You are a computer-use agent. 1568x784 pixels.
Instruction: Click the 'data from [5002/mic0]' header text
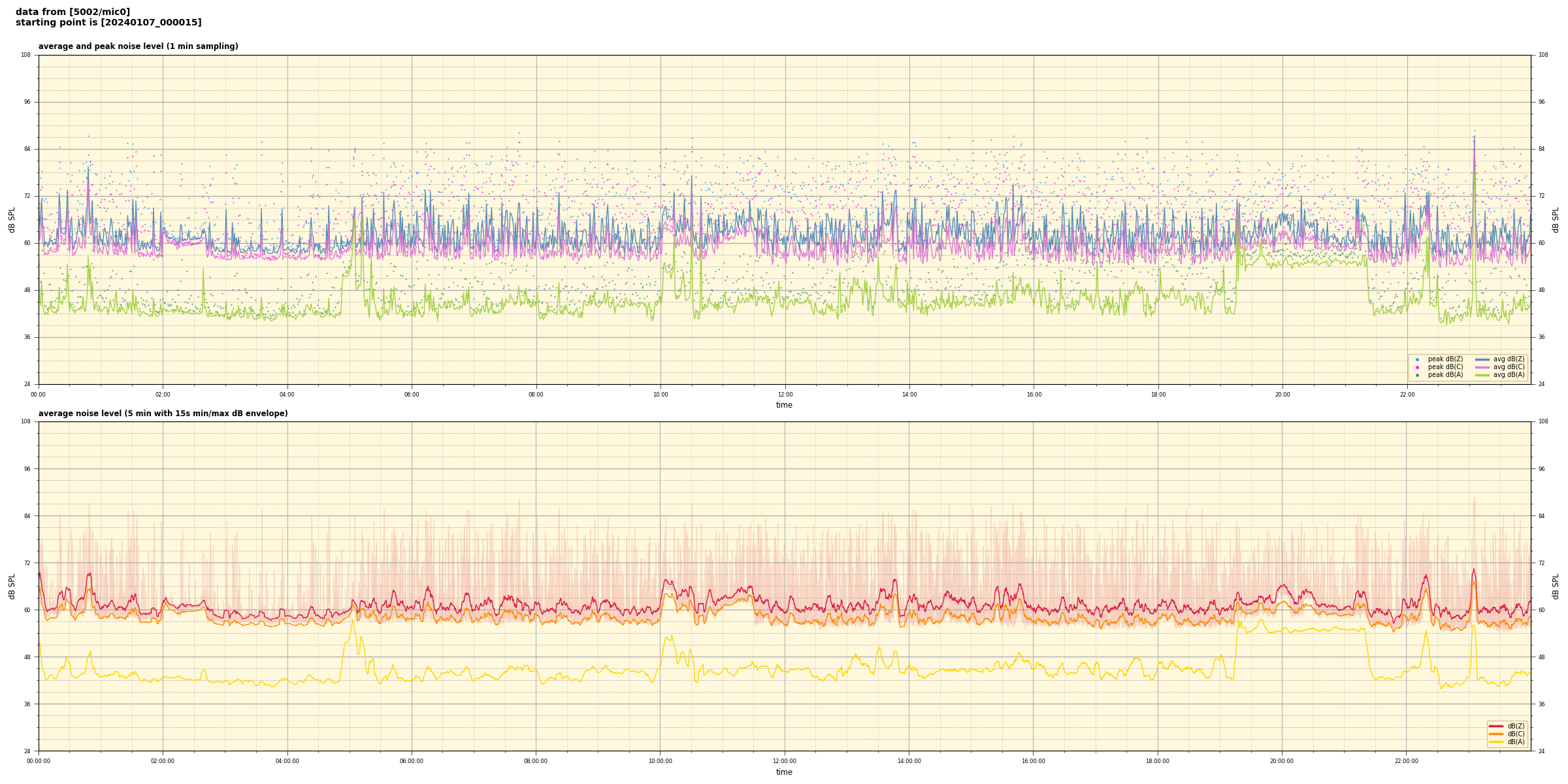pos(73,12)
